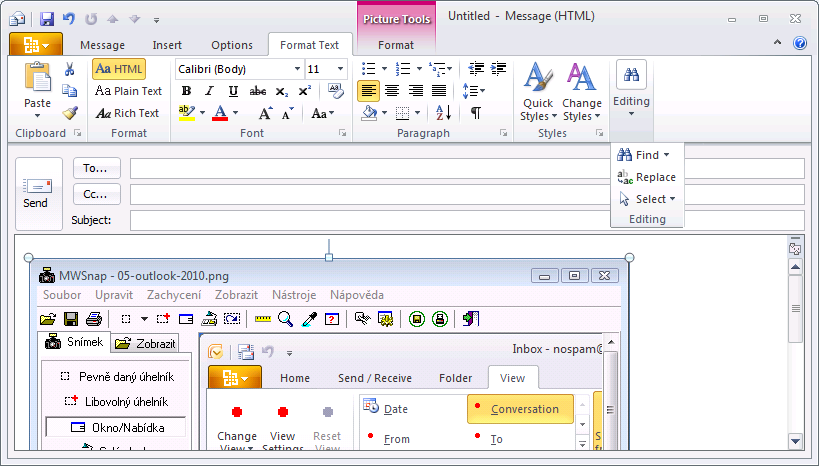819x466 pixels.
Task: Click the To... recipients button
Action: (x=96, y=168)
